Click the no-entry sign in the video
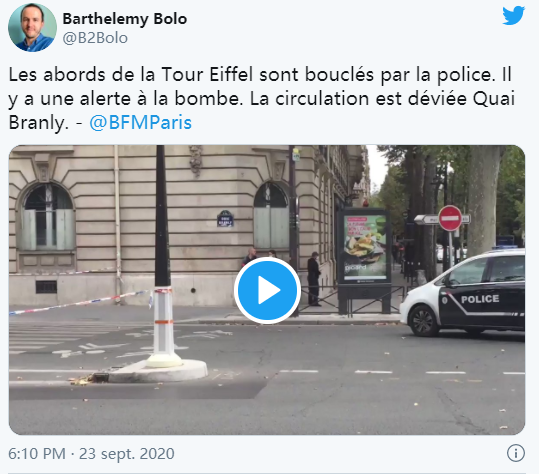 pyautogui.click(x=450, y=218)
